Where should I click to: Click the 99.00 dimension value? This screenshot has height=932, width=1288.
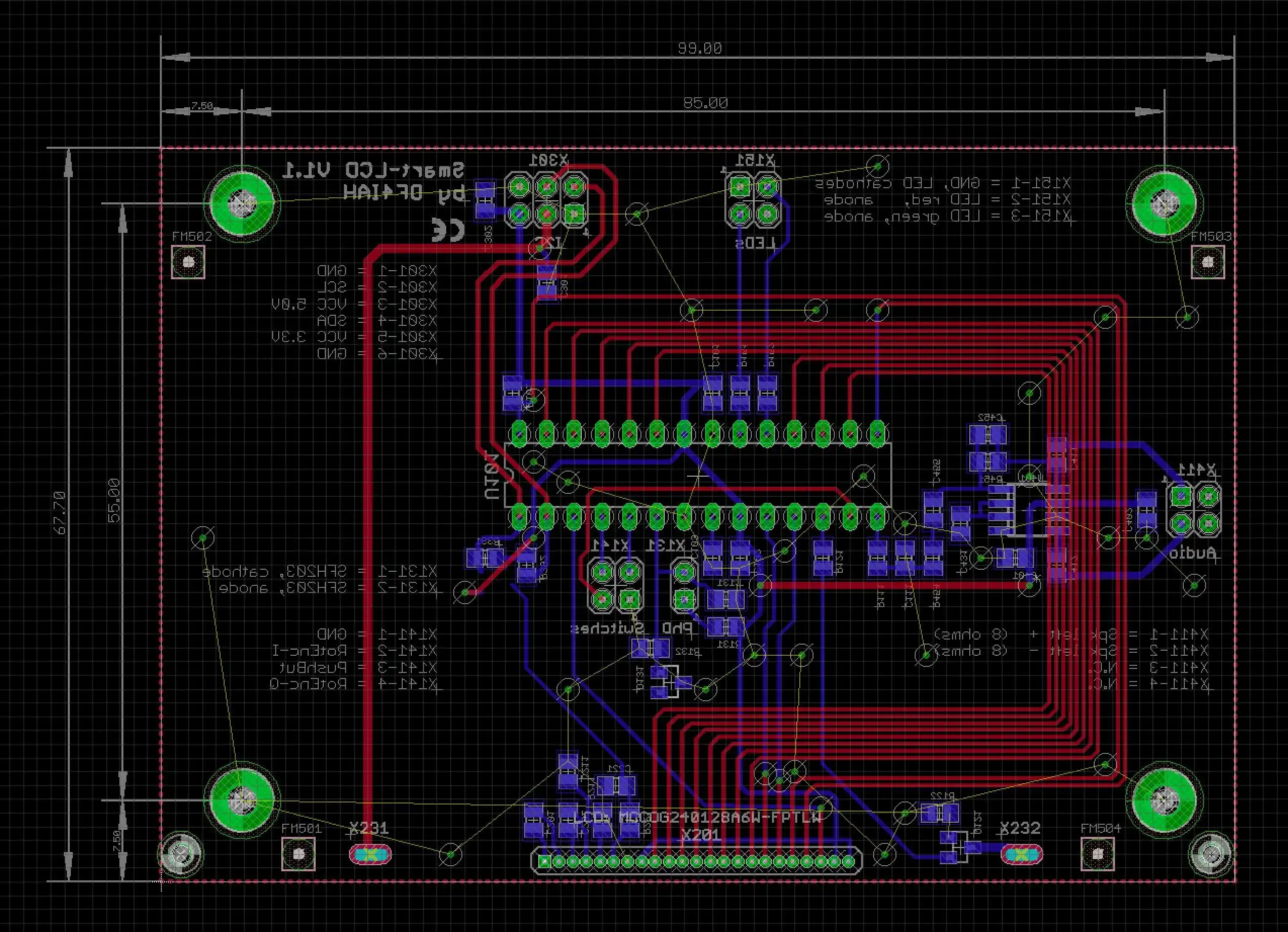click(700, 48)
